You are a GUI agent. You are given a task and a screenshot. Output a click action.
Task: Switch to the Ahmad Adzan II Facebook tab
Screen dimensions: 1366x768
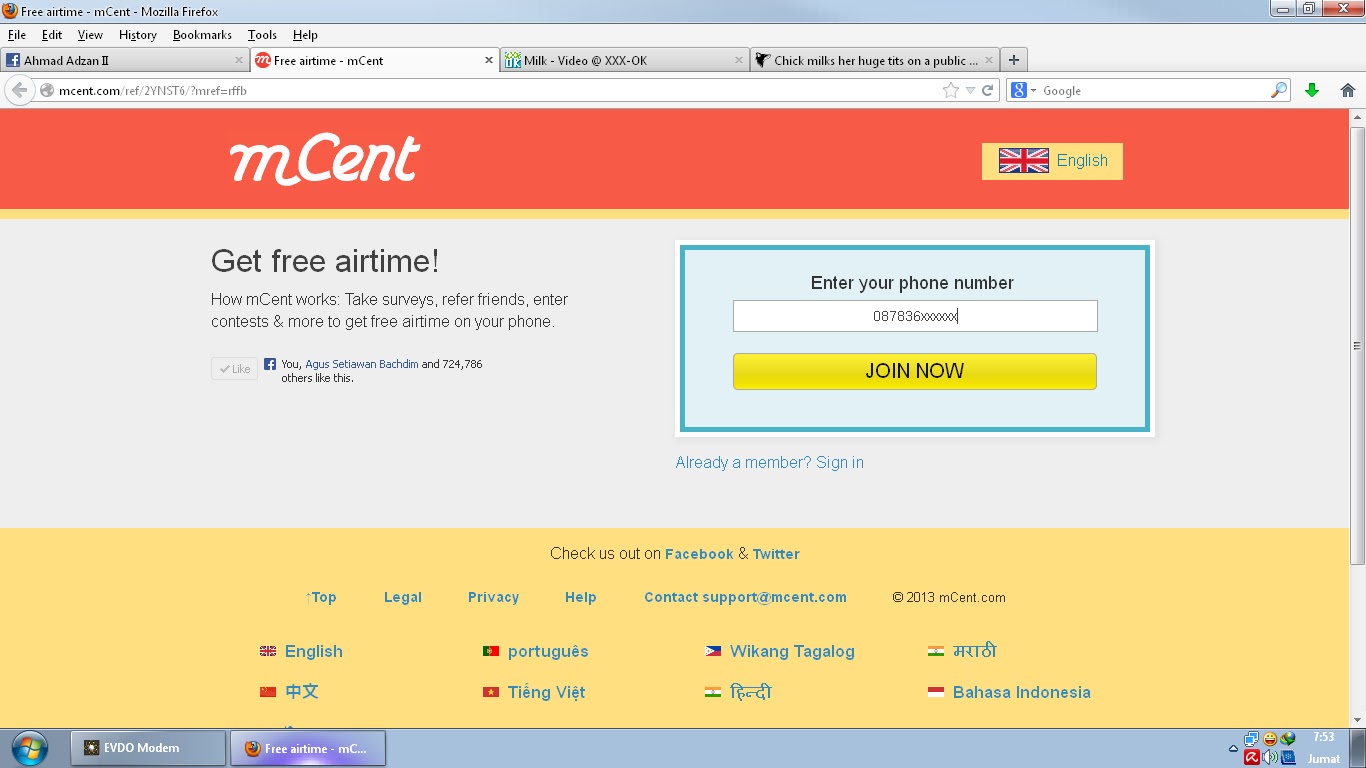click(x=124, y=60)
